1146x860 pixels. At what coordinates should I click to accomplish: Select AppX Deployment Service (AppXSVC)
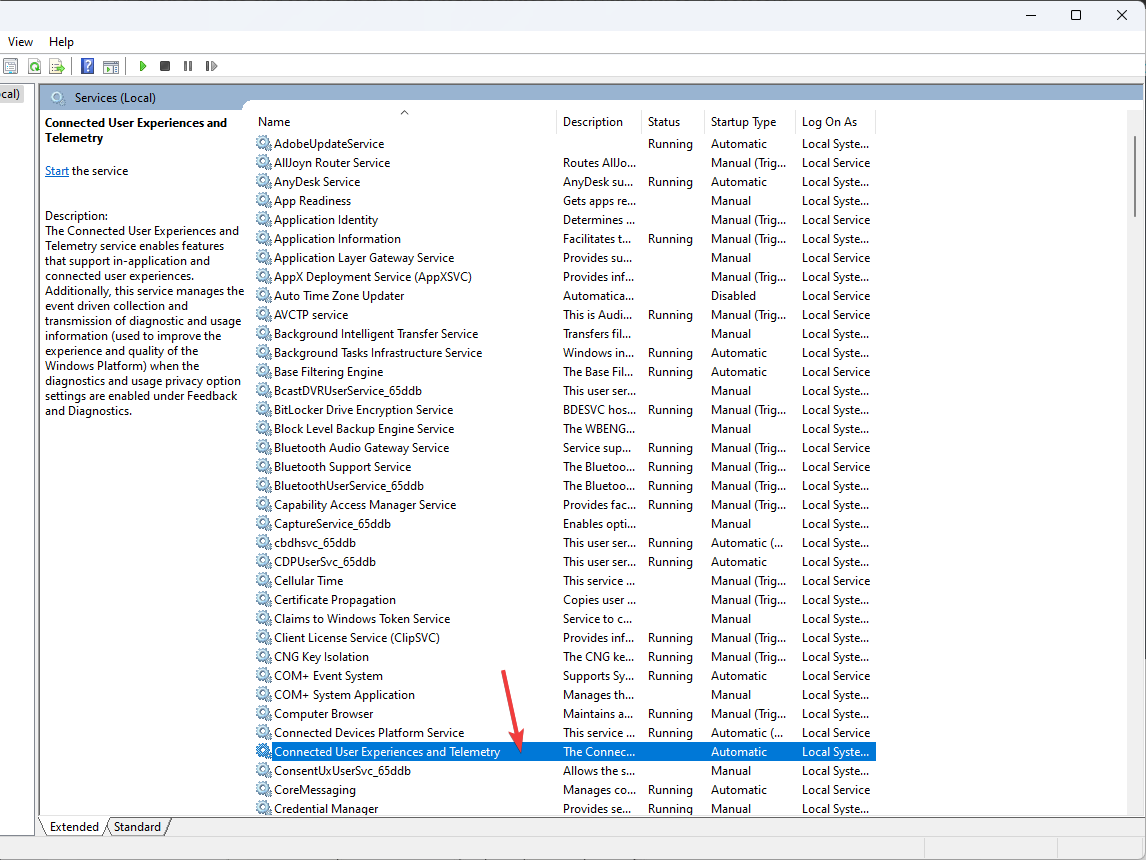click(565, 277)
